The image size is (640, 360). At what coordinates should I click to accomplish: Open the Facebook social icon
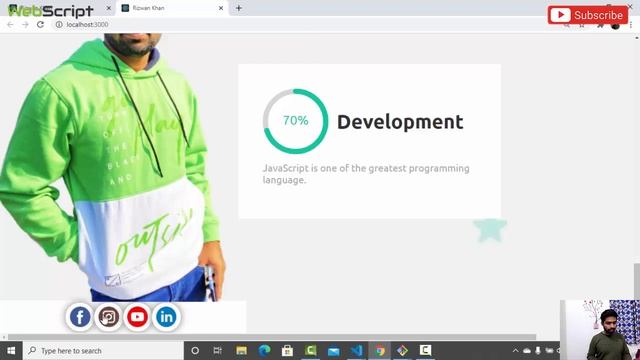pyautogui.click(x=80, y=317)
